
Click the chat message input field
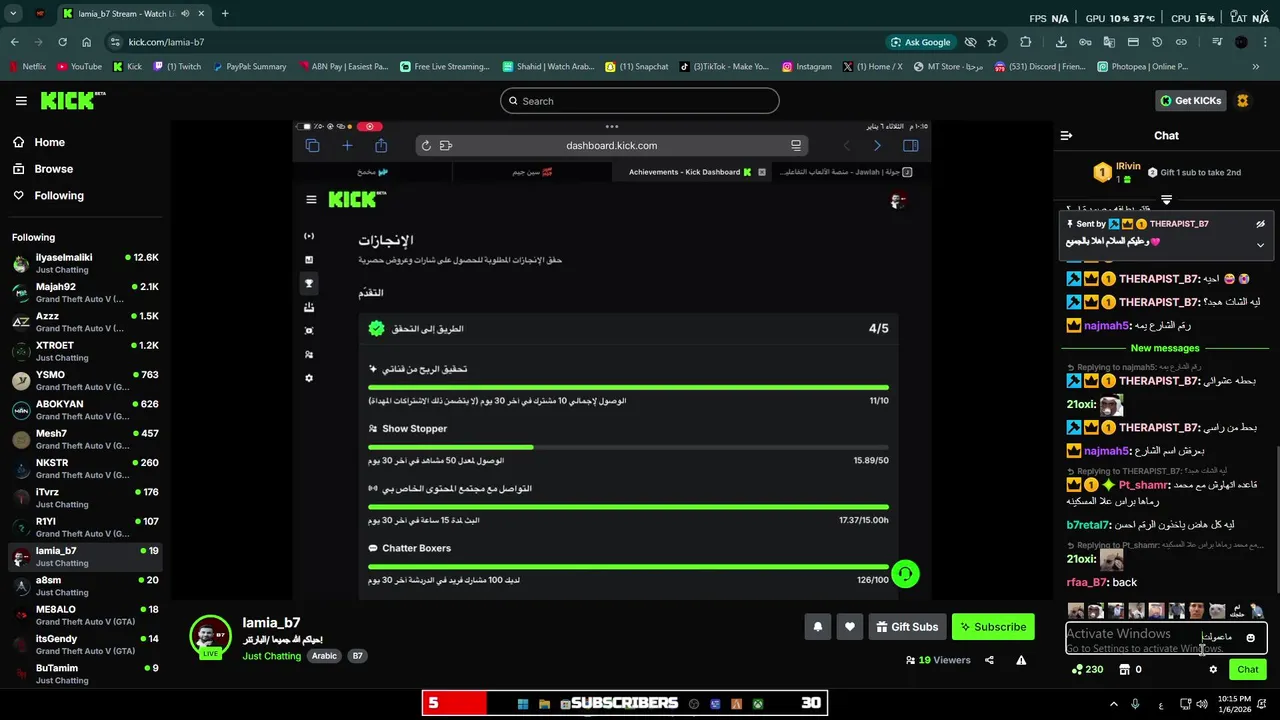pyautogui.click(x=1166, y=638)
